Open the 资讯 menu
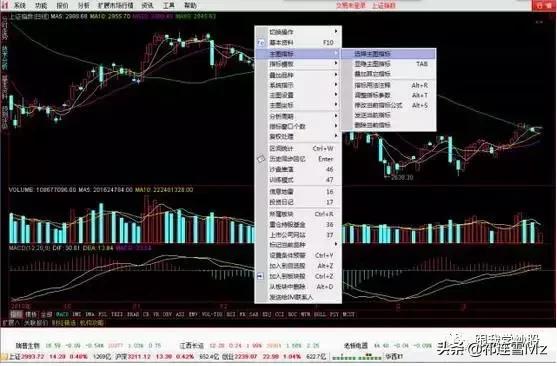This screenshot has height=366, width=557. click(147, 5)
